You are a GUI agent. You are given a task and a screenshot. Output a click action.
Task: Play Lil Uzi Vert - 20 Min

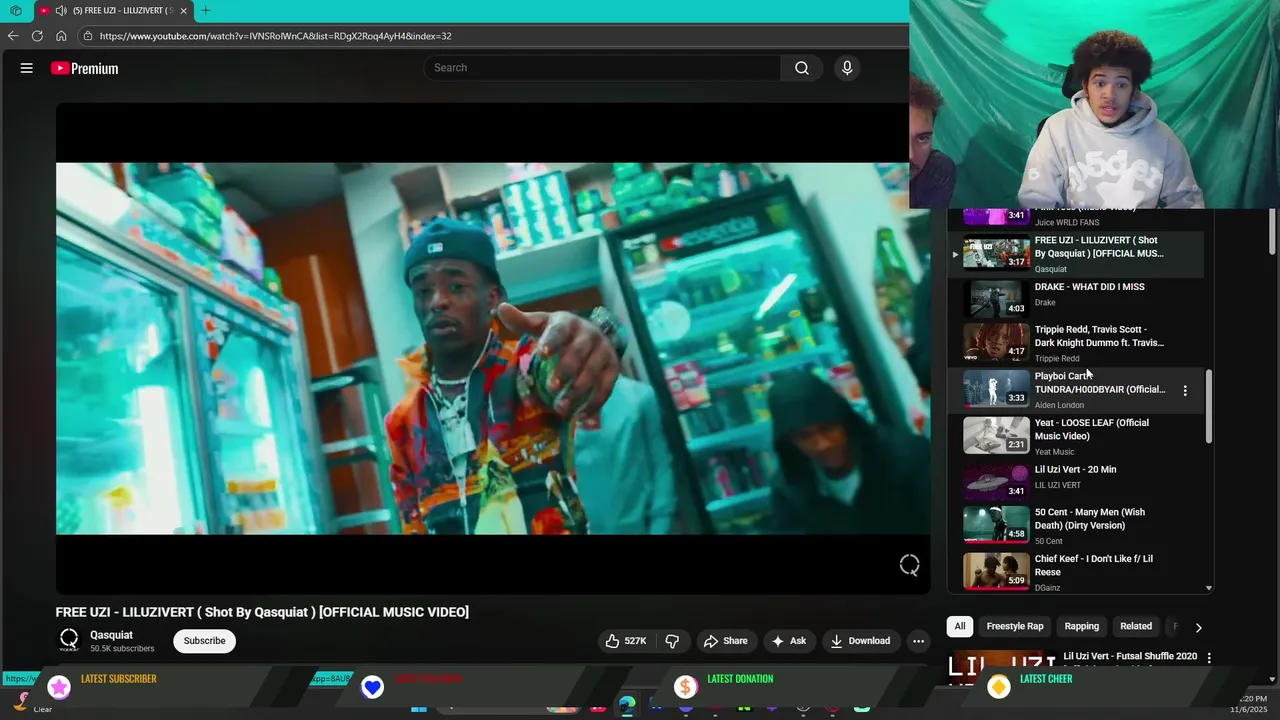1075,469
